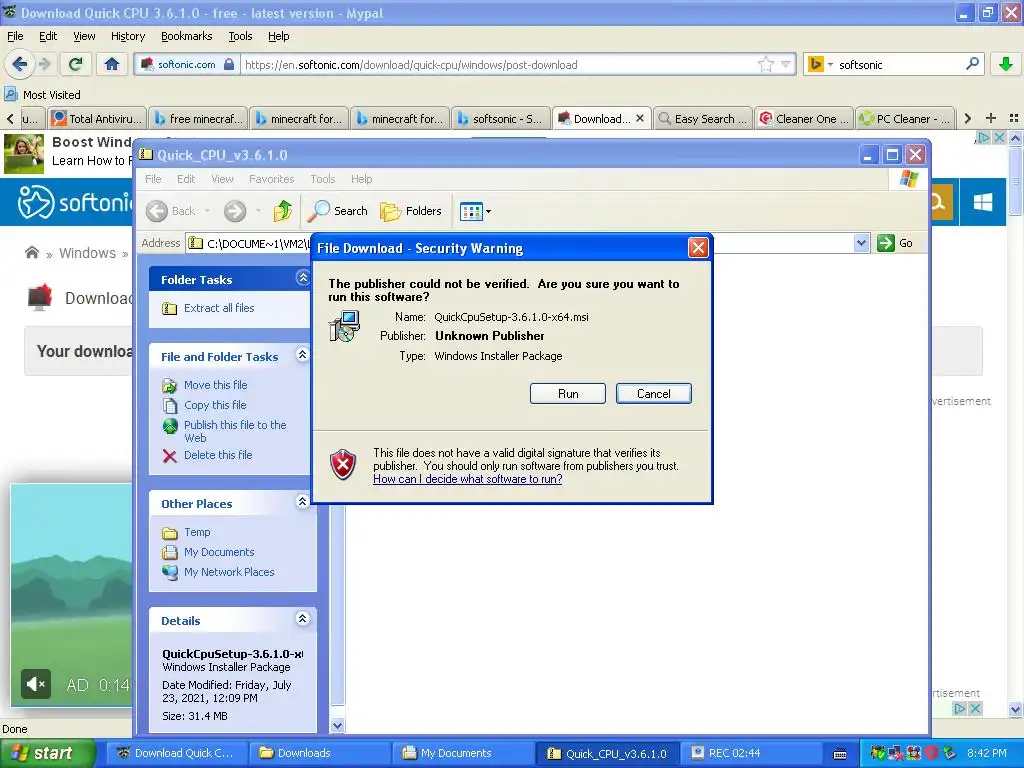
Task: Open the browser Bookmarks menu
Action: coord(186,36)
